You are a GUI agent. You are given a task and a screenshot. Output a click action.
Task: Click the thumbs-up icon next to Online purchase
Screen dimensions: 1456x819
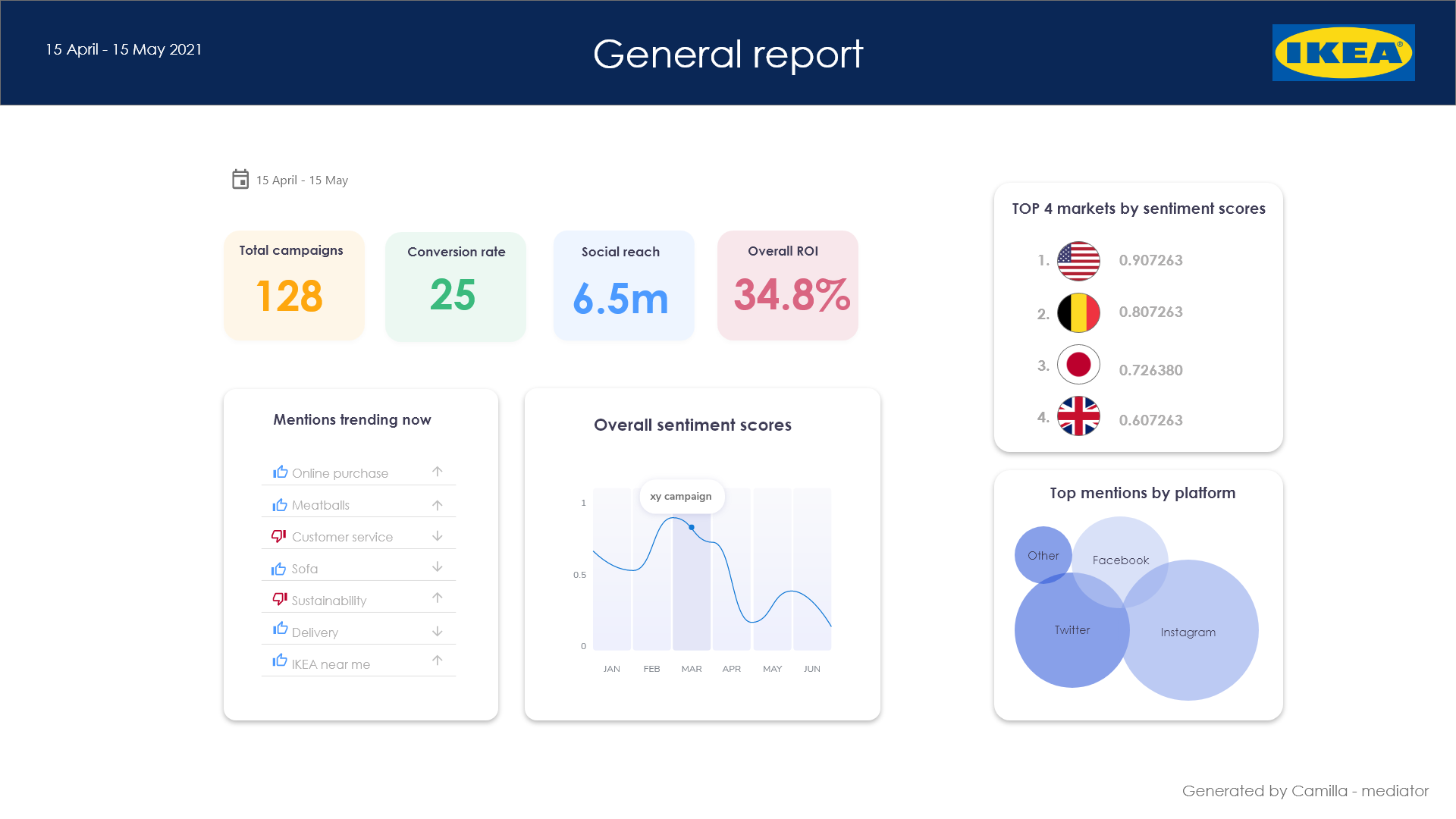(281, 472)
